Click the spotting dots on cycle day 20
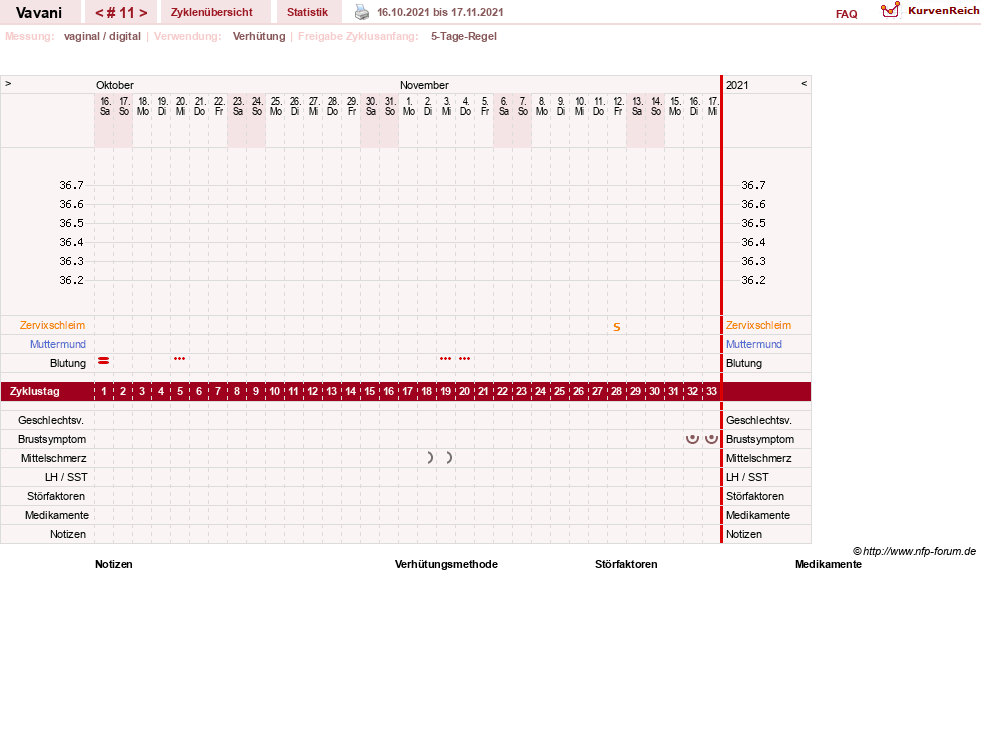 [x=464, y=358]
